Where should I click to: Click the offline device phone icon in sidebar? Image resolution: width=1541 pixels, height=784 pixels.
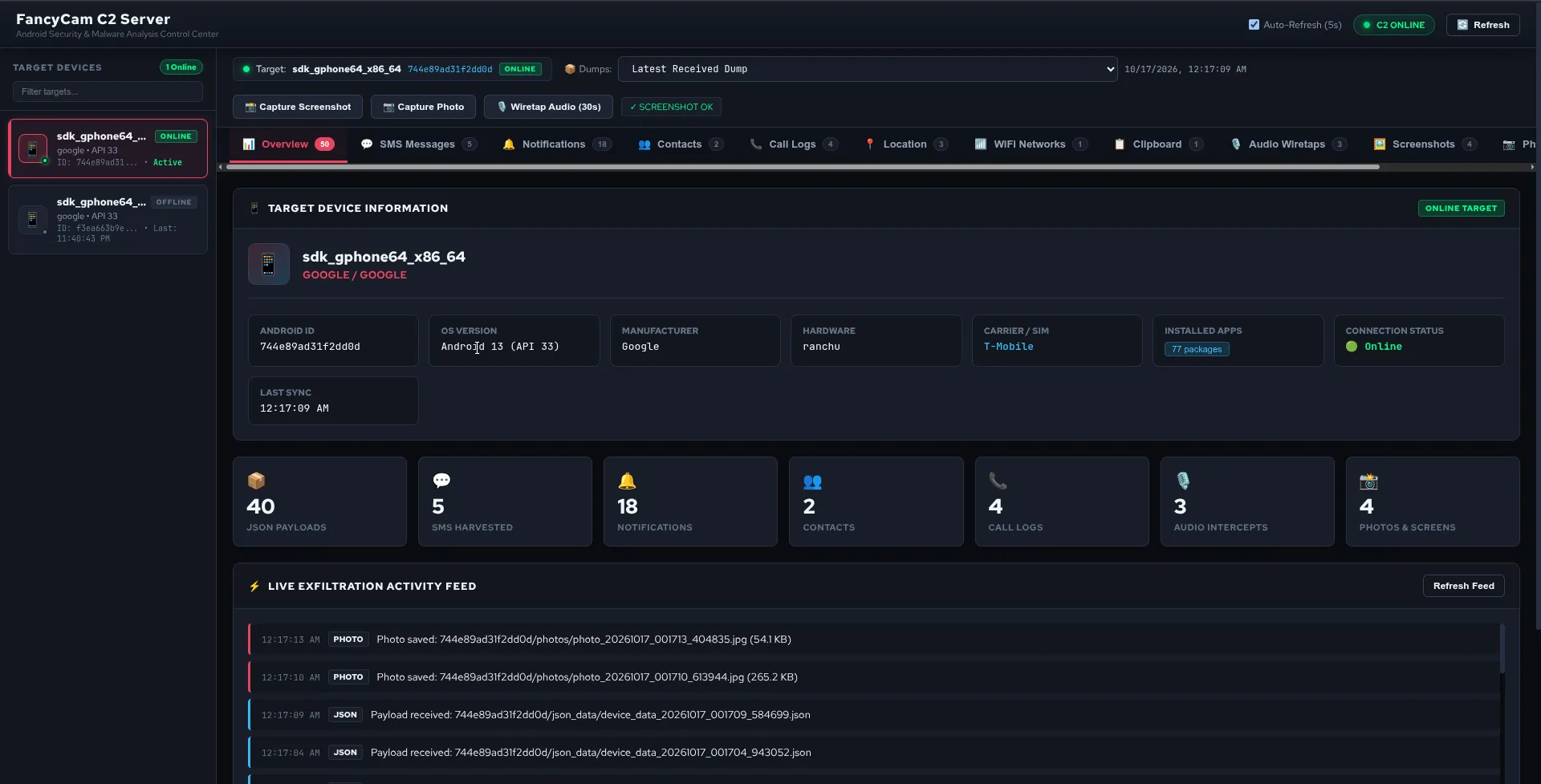(33, 219)
